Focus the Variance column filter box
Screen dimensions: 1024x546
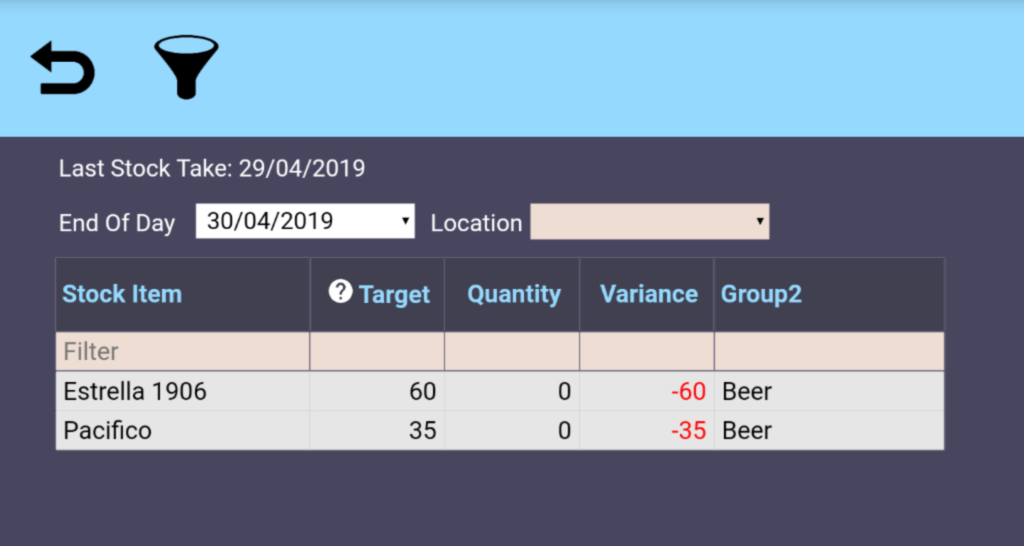point(646,352)
